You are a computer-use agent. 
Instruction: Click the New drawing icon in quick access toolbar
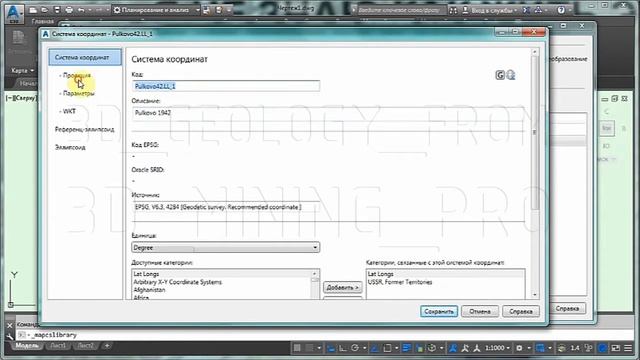coord(33,10)
